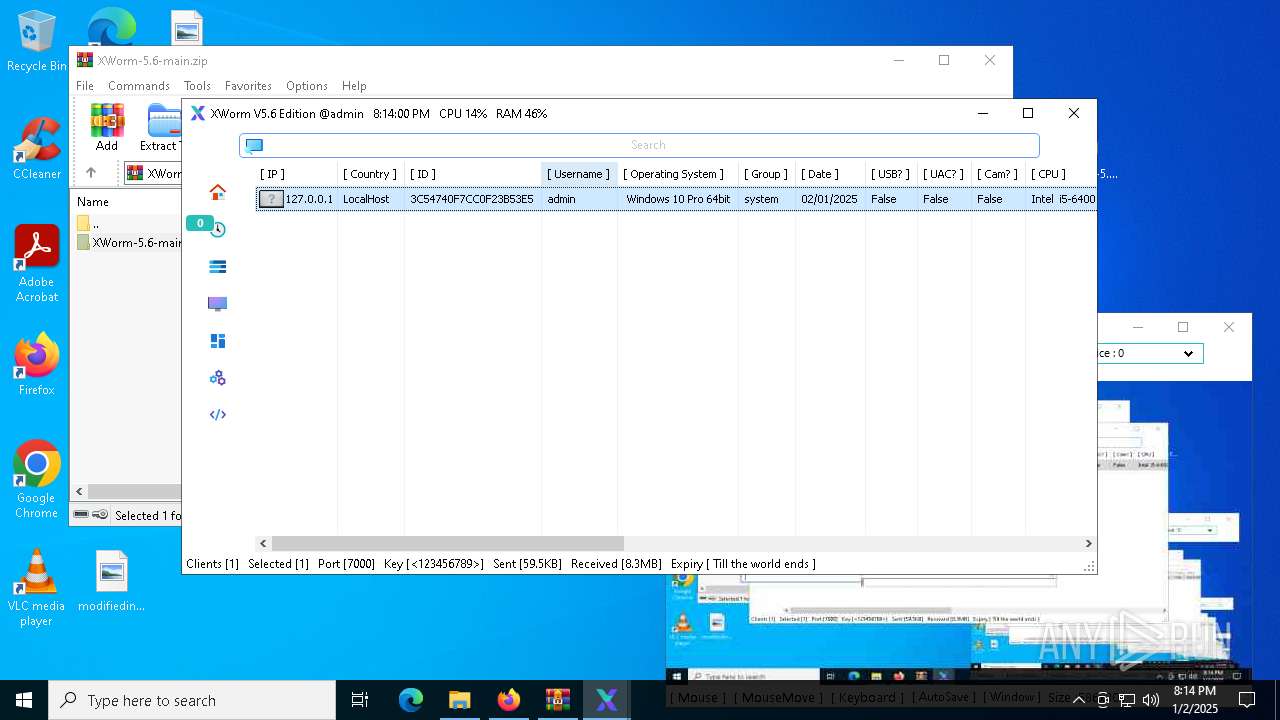Open the CCleaner desktop shortcut
This screenshot has height=720, width=1280.
coord(36,149)
